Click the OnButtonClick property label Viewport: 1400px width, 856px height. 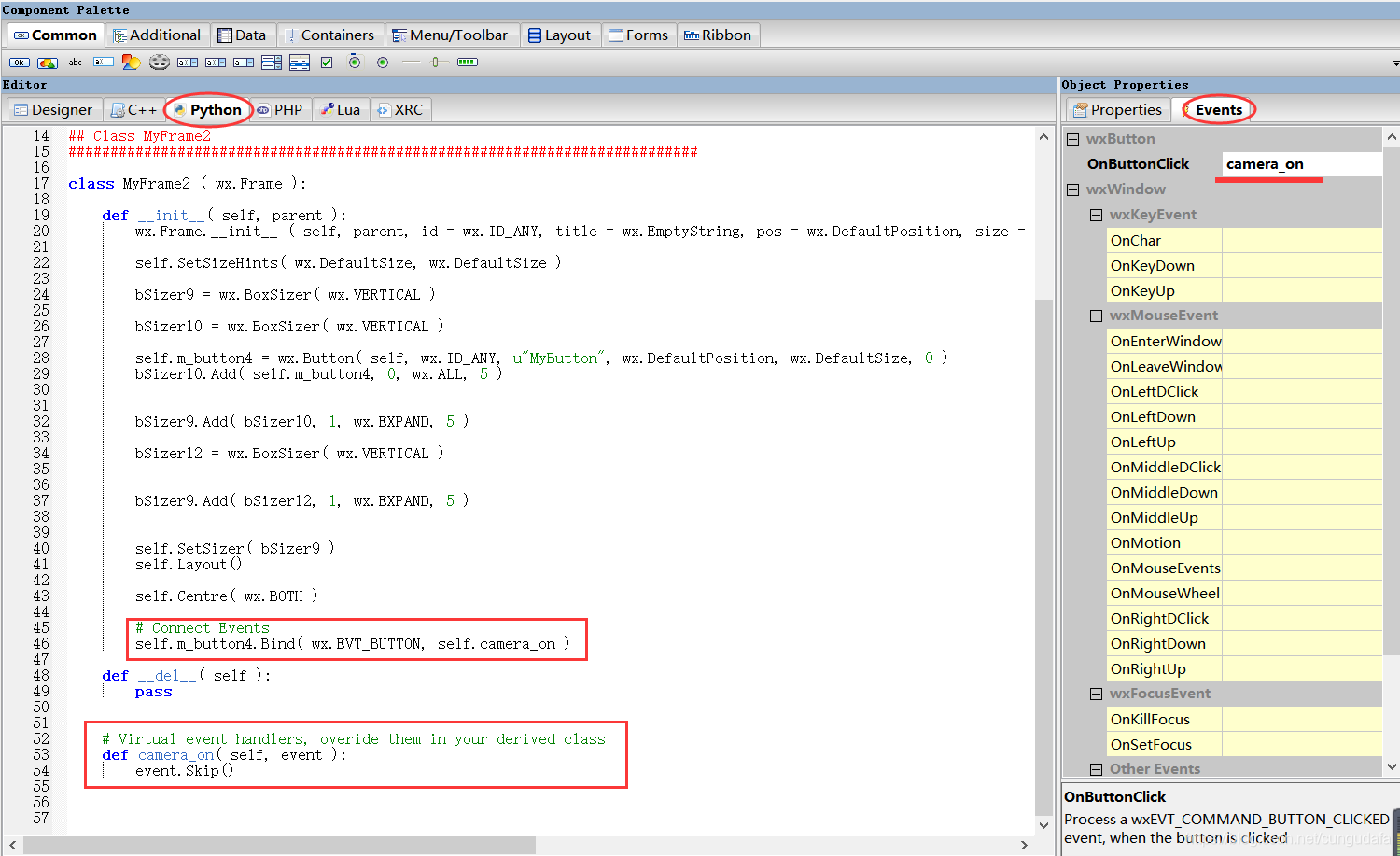pos(1138,164)
